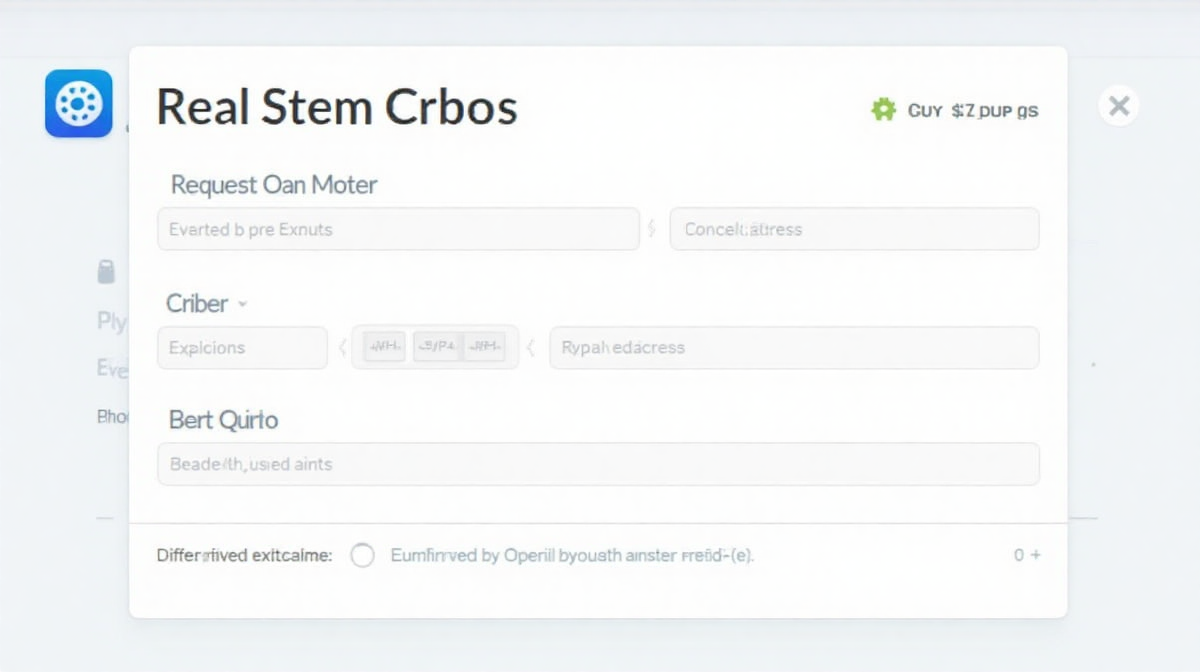Close the dialog with the X button
The image size is (1200, 672).
point(1119,105)
